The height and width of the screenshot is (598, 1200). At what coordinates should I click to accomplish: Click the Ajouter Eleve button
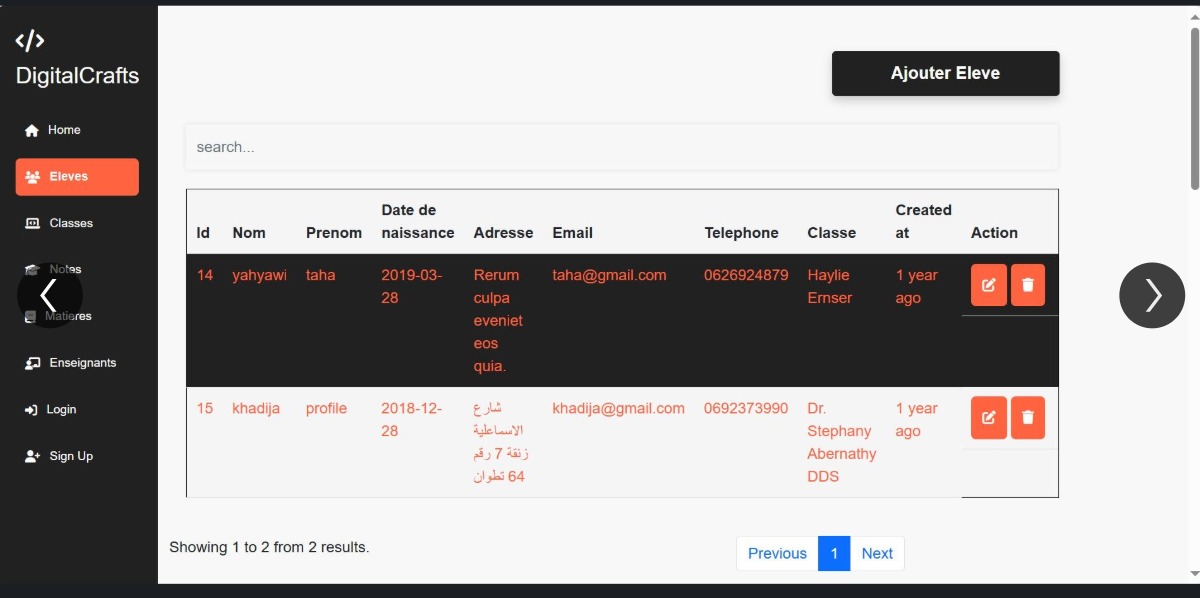point(945,73)
